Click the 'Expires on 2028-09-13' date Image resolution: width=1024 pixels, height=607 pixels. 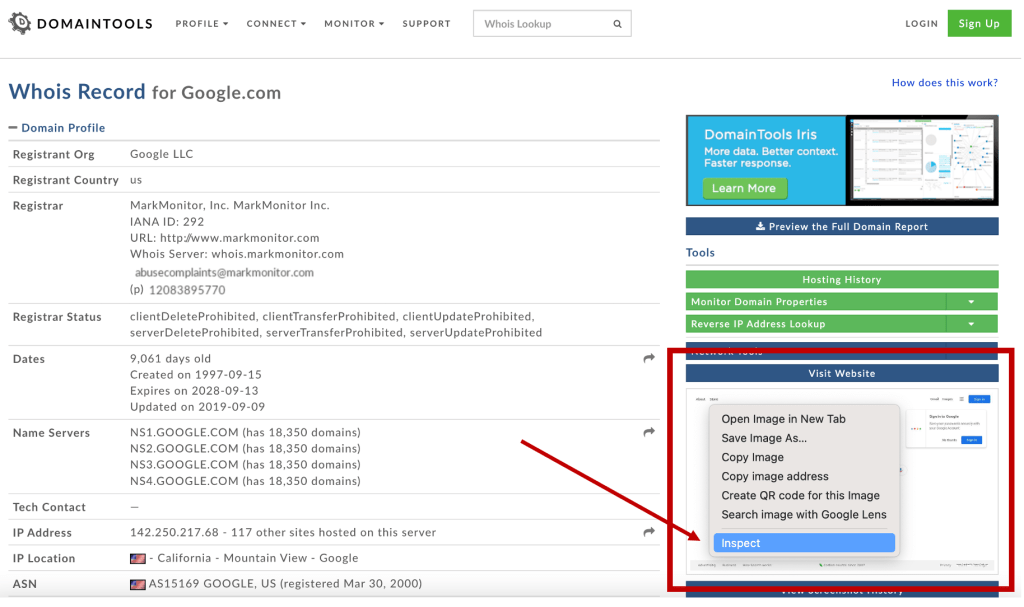click(194, 391)
